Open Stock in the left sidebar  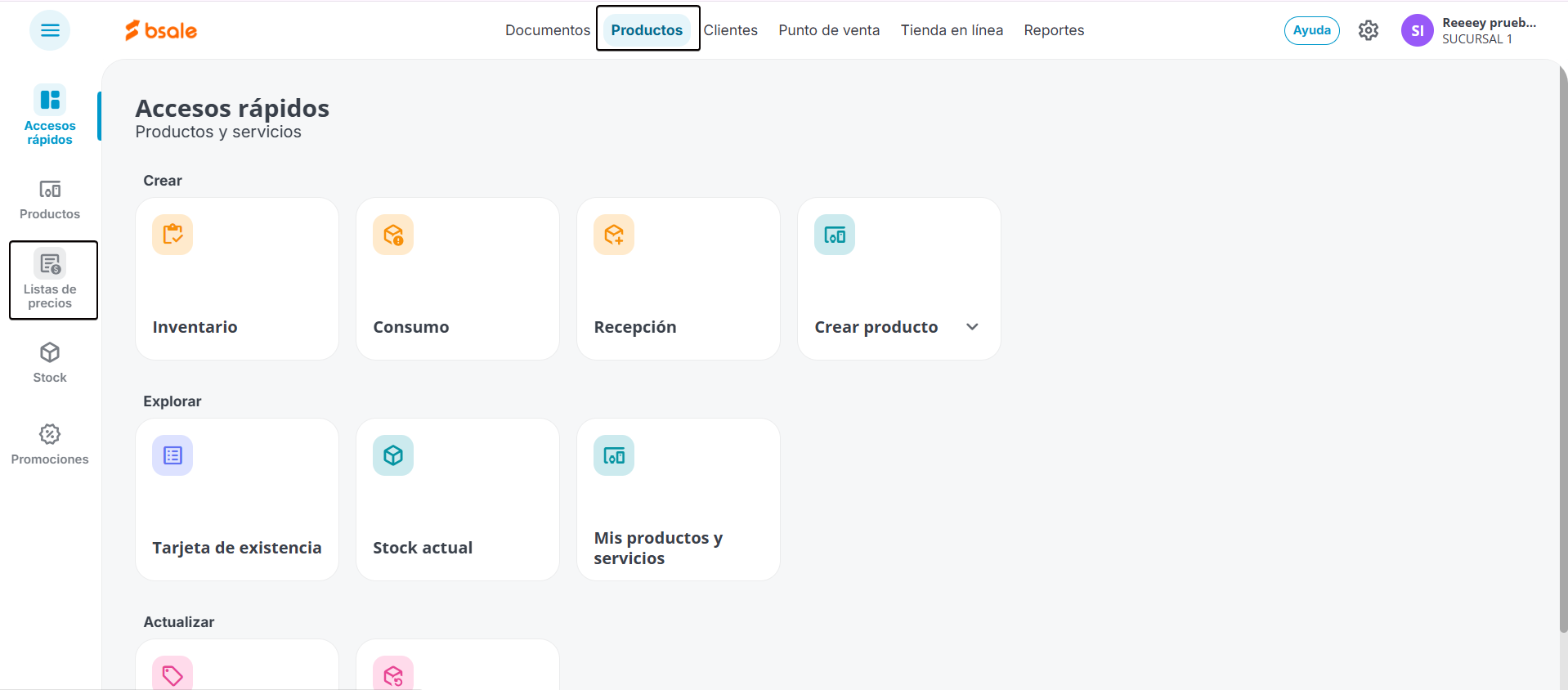pyautogui.click(x=50, y=363)
